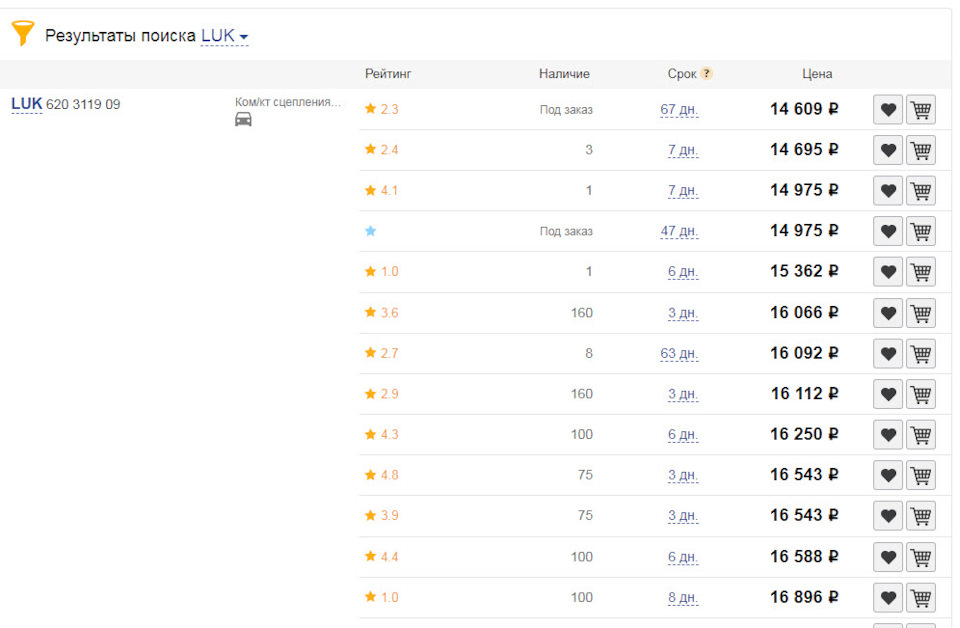Add the 15 362 ₽ offer to cart
The width and height of the screenshot is (960, 628).
pyautogui.click(x=921, y=272)
